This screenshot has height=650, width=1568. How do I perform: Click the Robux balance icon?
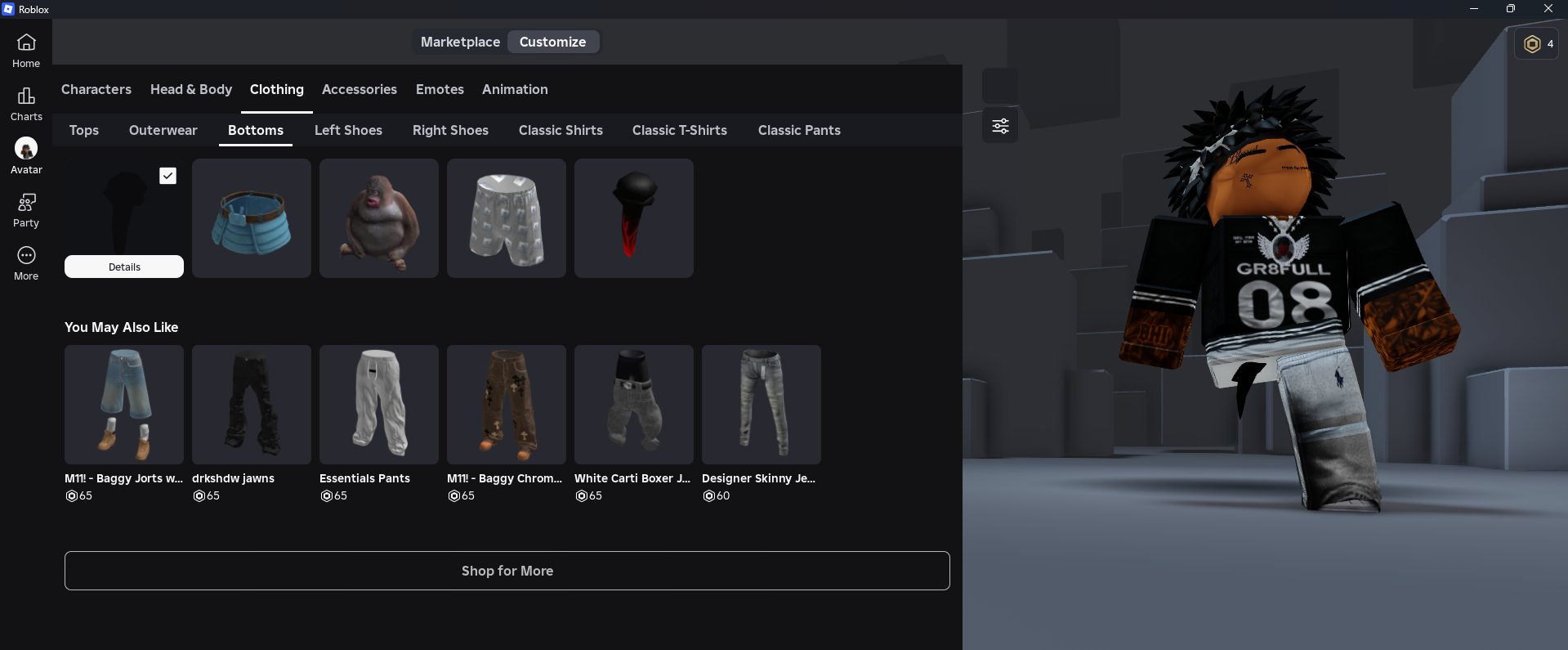pos(1532,44)
